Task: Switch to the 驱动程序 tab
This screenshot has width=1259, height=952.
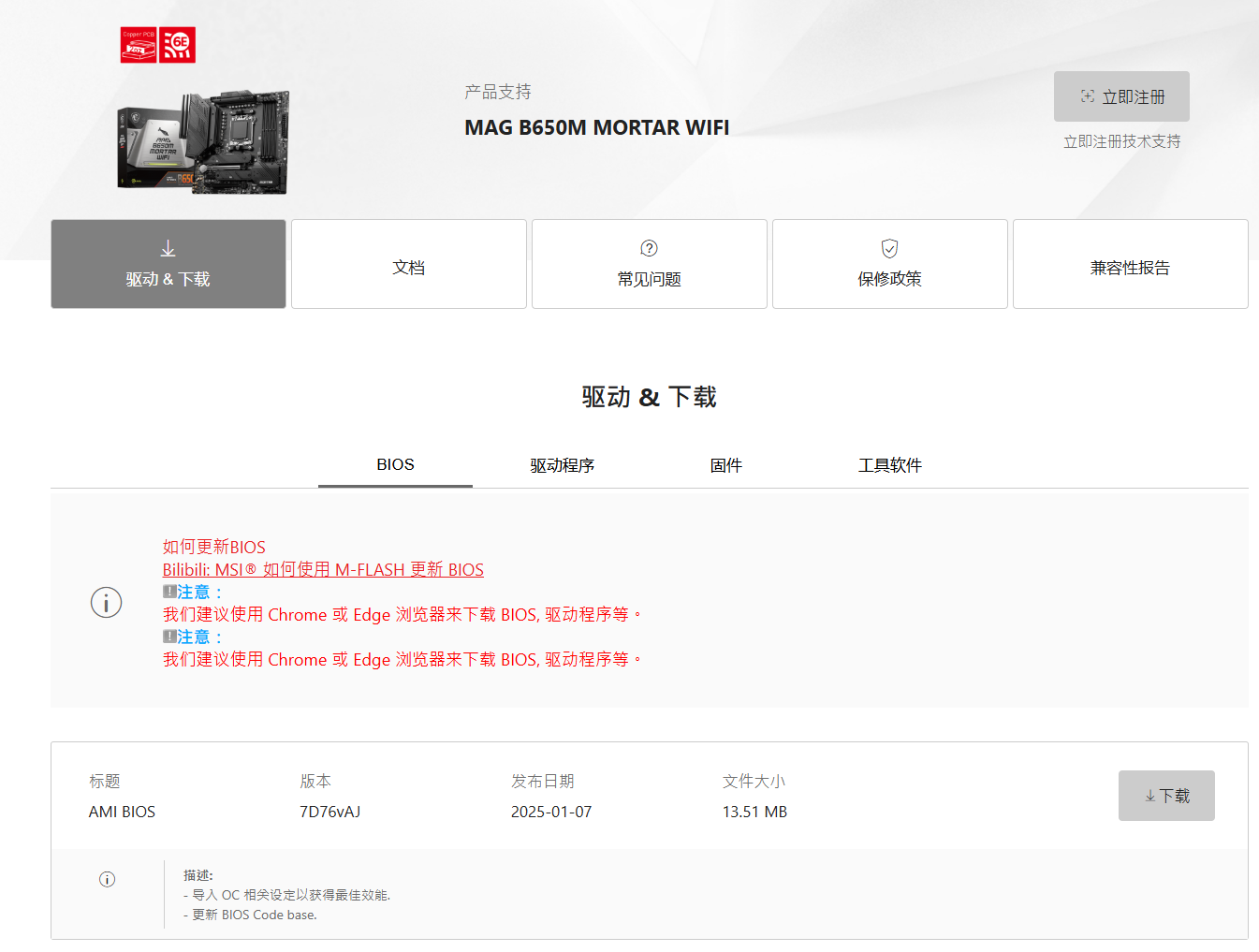Action: 562,465
